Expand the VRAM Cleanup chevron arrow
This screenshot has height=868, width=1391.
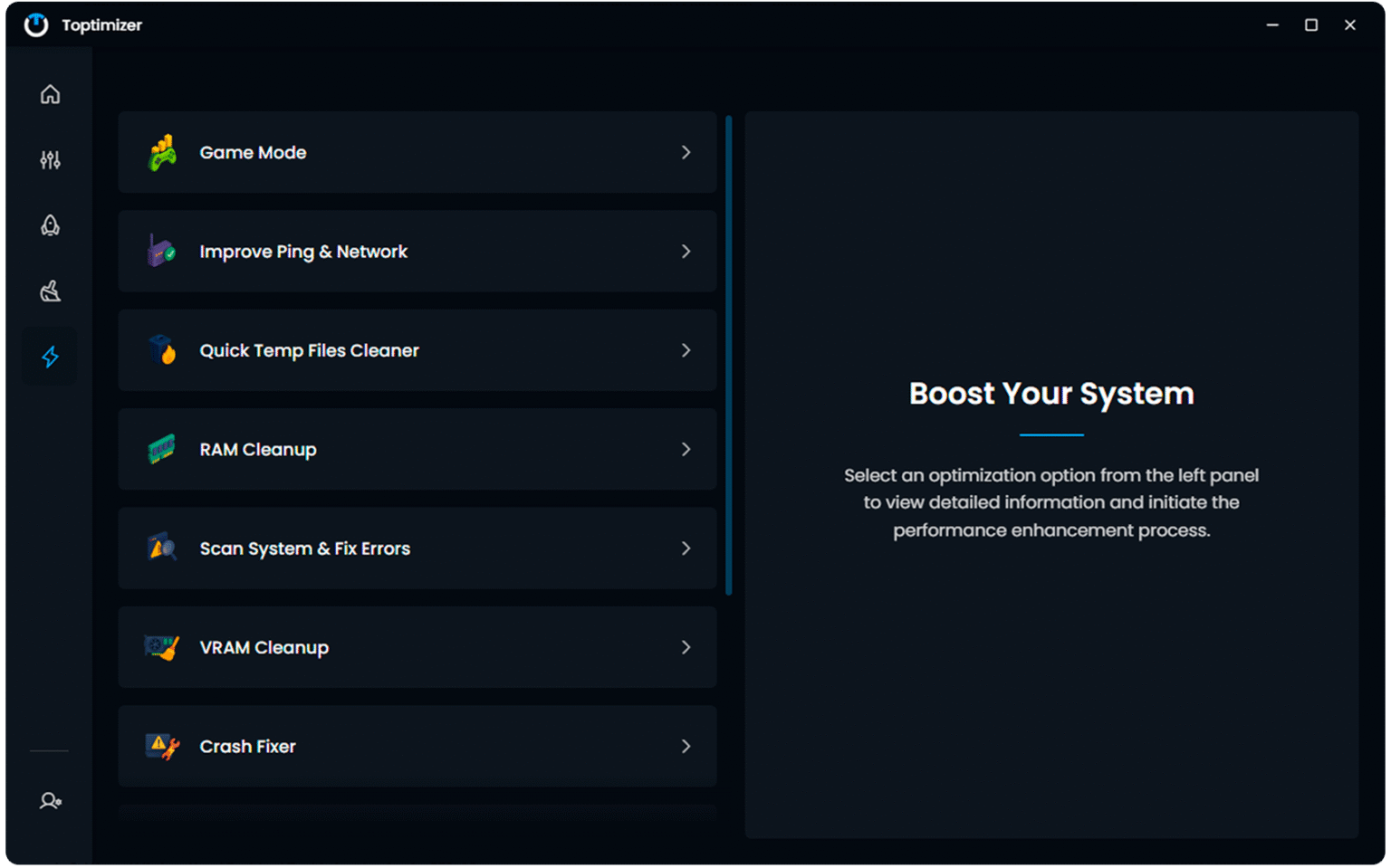(x=686, y=647)
